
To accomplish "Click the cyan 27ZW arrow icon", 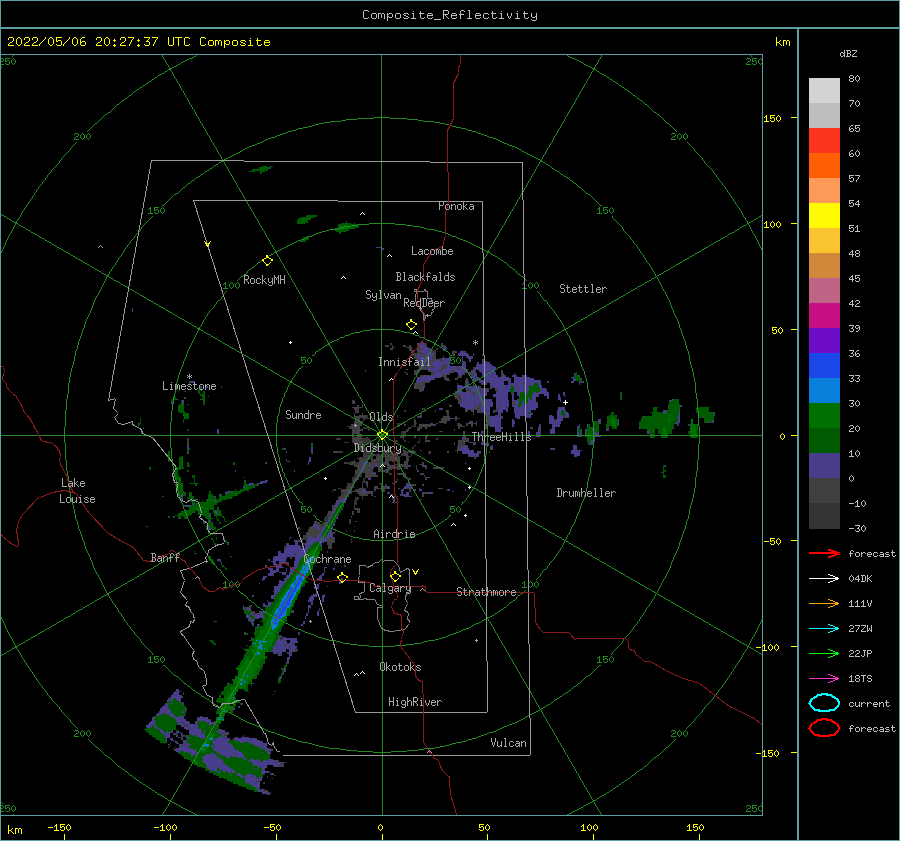I will 824,629.
